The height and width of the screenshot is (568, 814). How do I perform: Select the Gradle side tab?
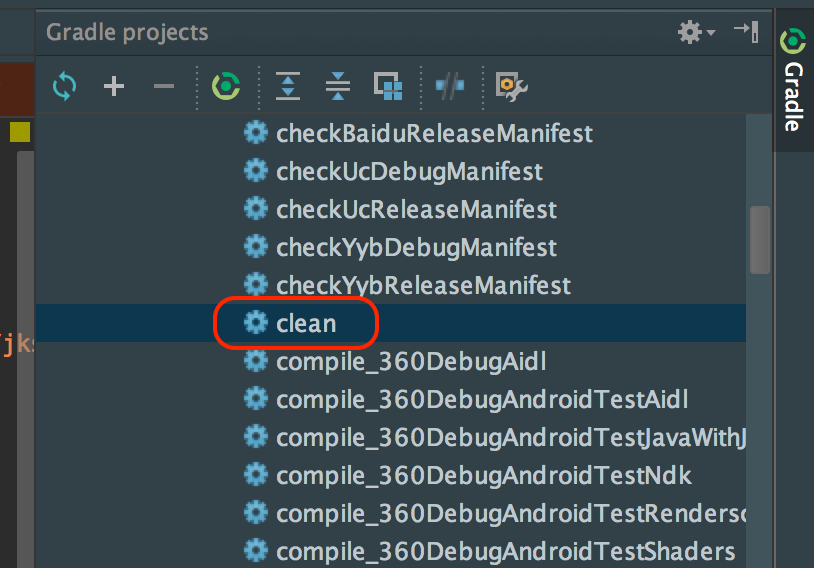(x=793, y=84)
